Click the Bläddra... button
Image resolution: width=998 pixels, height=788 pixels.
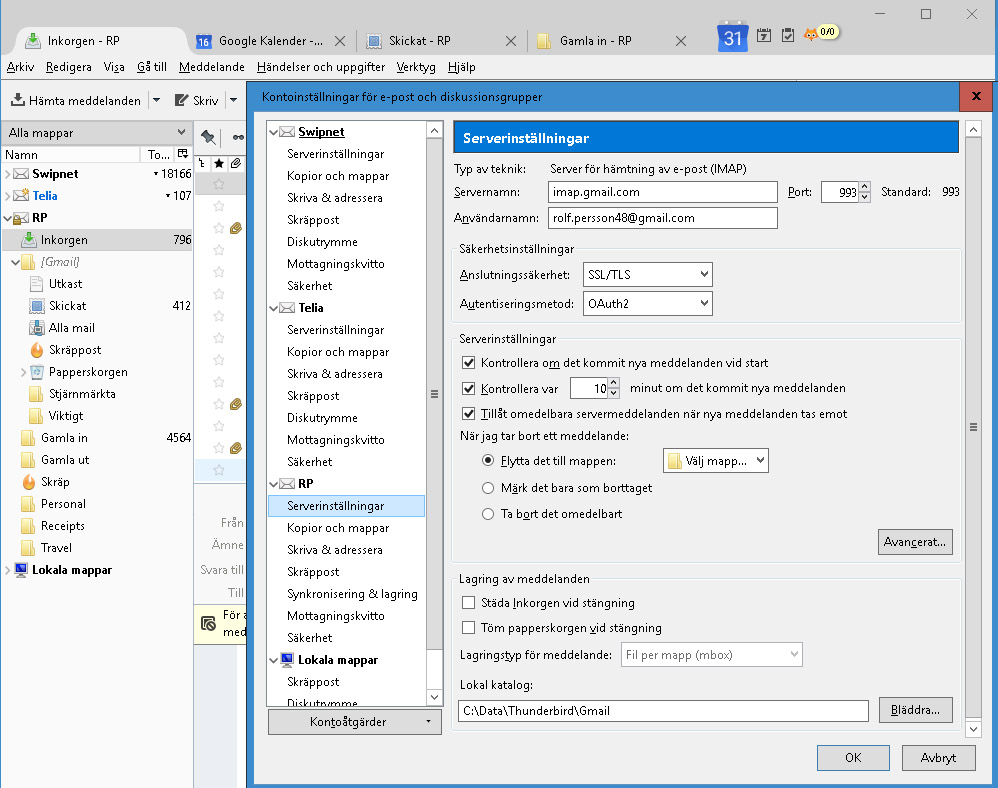[x=915, y=710]
